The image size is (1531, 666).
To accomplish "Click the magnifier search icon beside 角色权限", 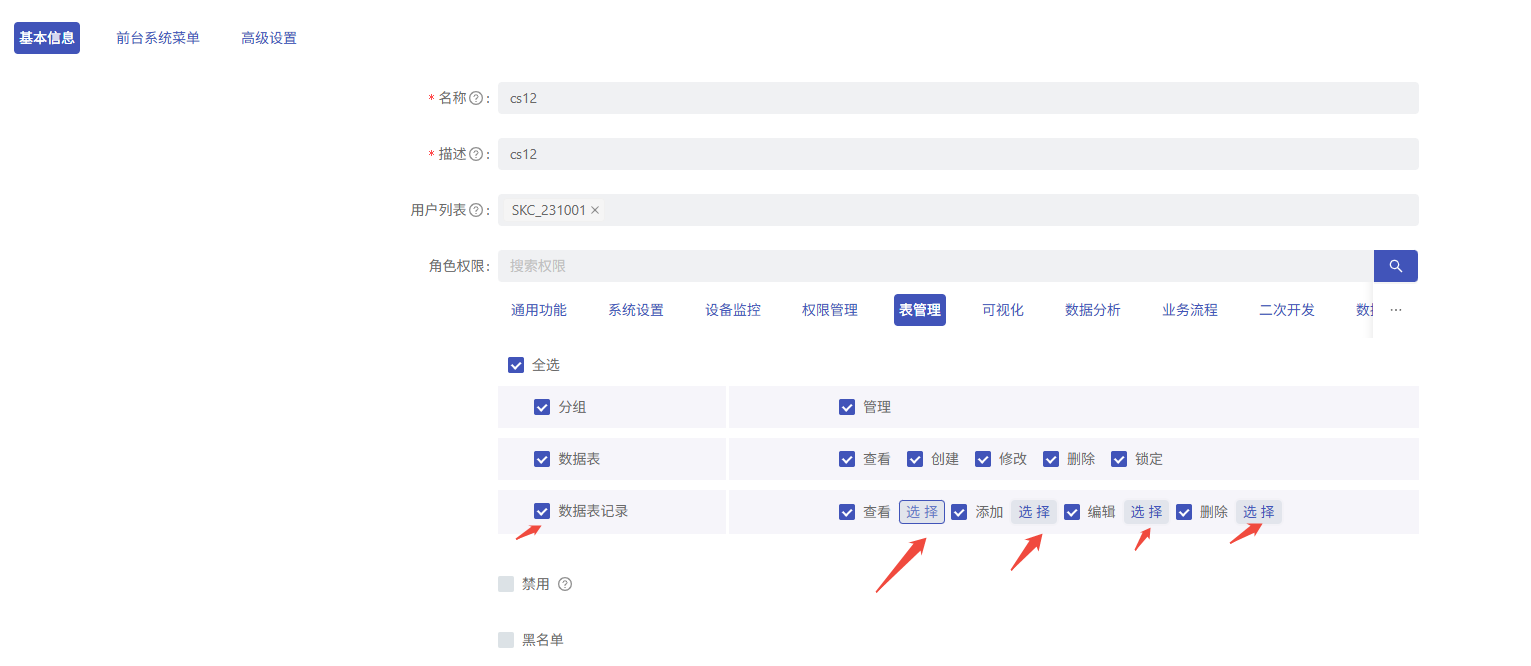I will [x=1395, y=265].
